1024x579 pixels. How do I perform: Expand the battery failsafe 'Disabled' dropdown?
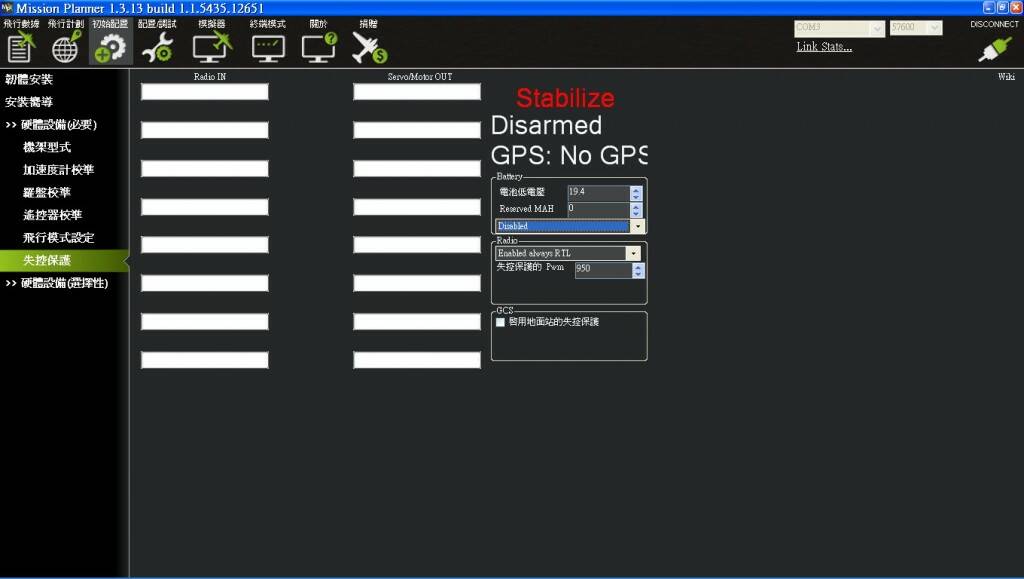[x=637, y=227]
